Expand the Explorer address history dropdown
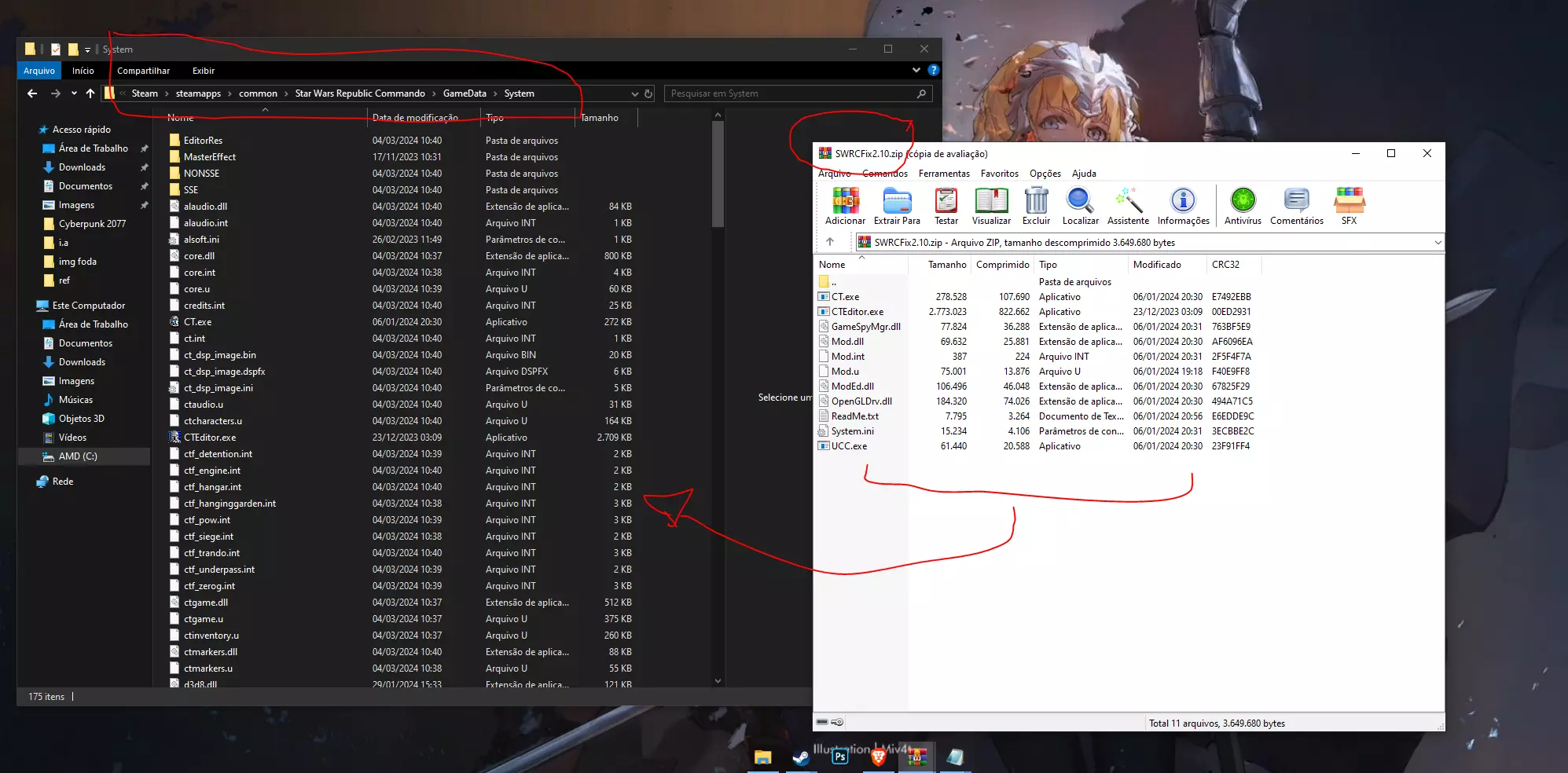 click(x=634, y=93)
